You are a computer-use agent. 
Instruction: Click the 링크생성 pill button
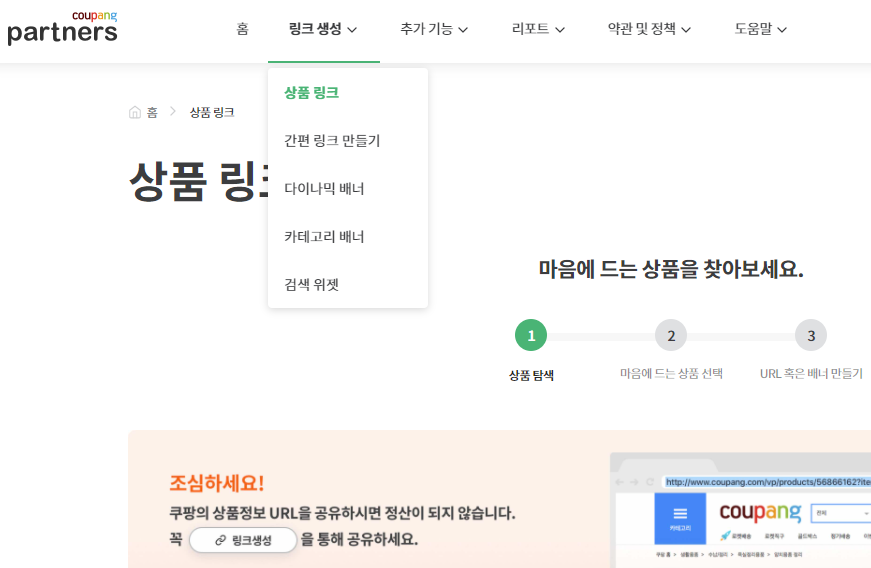click(243, 540)
